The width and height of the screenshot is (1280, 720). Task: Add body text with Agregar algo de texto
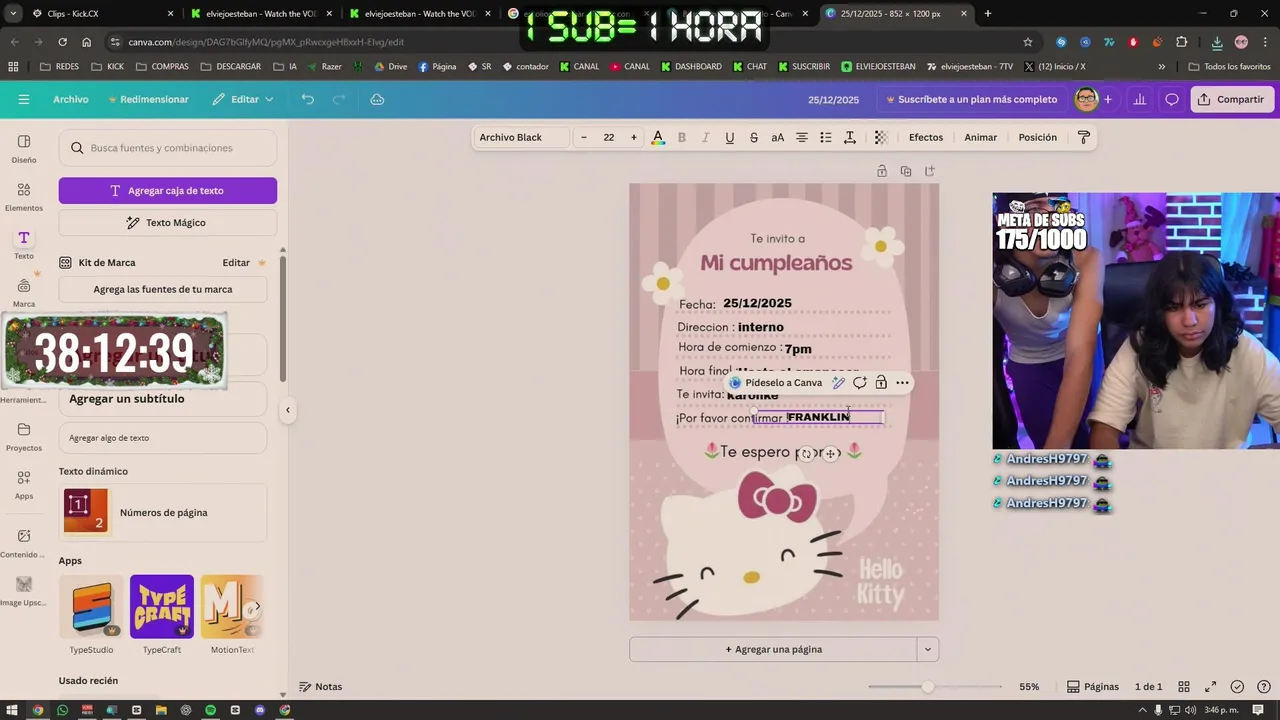pos(163,438)
